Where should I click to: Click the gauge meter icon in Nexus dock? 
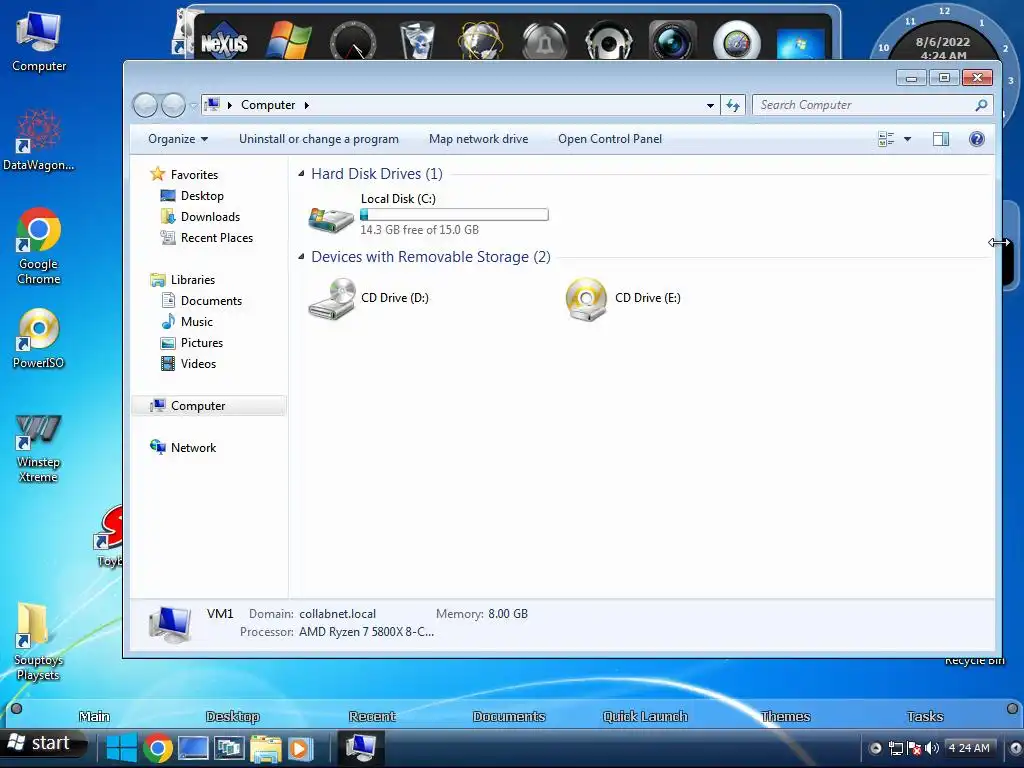coord(737,41)
